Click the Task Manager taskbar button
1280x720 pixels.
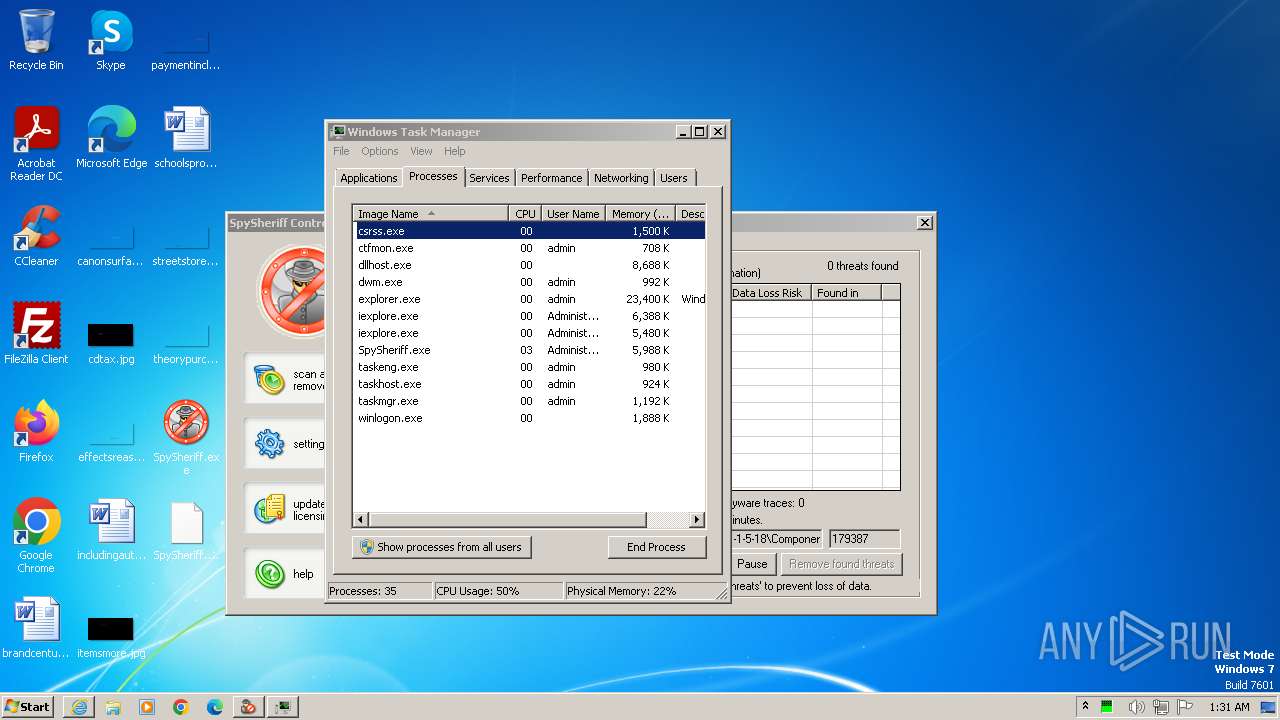pyautogui.click(x=284, y=707)
